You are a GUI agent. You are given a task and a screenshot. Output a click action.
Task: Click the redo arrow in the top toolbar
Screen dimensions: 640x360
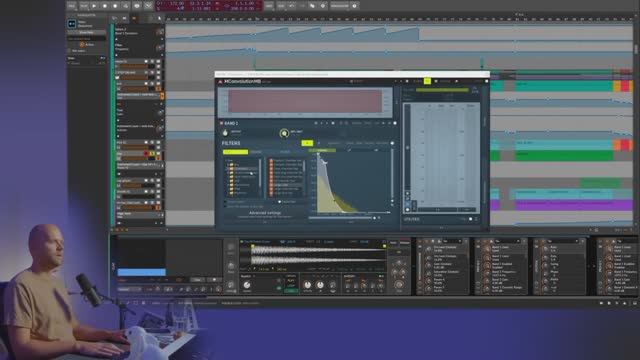(302, 6)
